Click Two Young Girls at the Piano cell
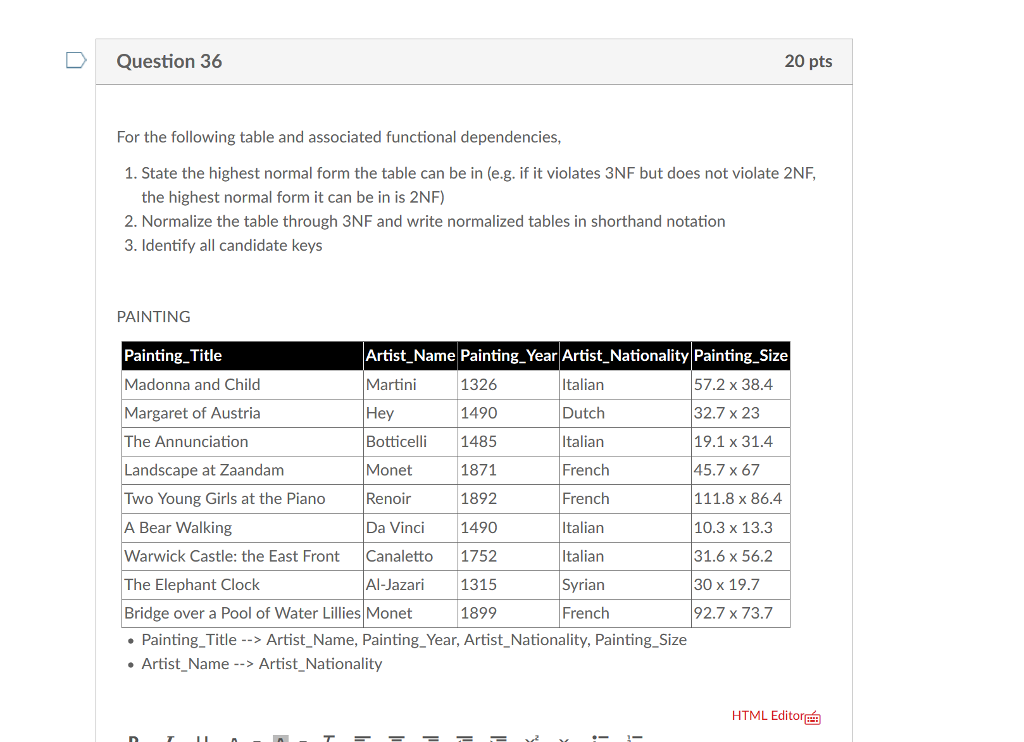The width and height of the screenshot is (1024, 742). tap(242, 499)
